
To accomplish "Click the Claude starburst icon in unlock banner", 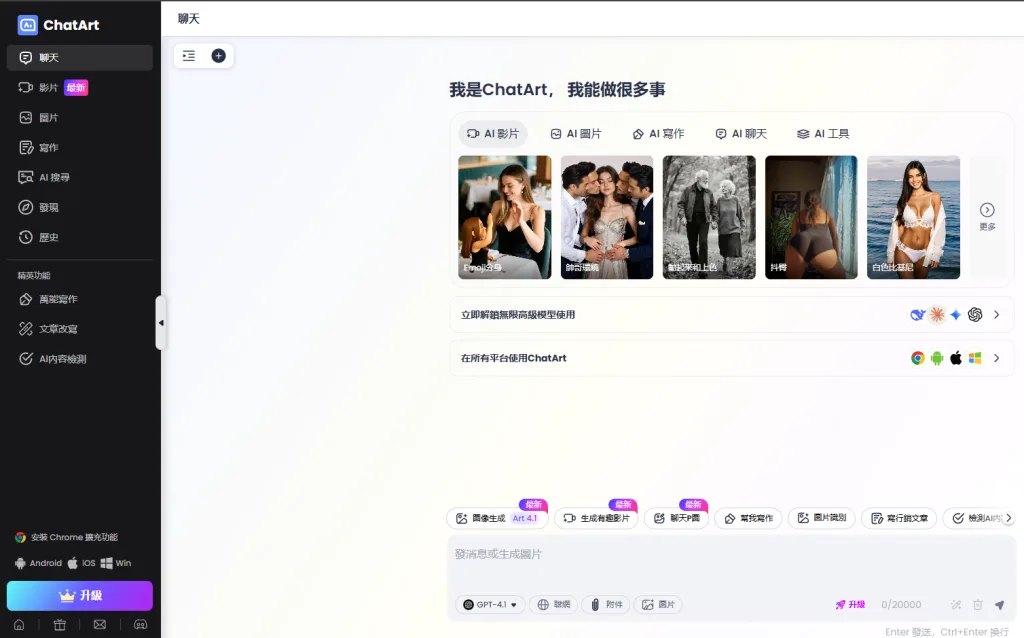I will (x=937, y=315).
